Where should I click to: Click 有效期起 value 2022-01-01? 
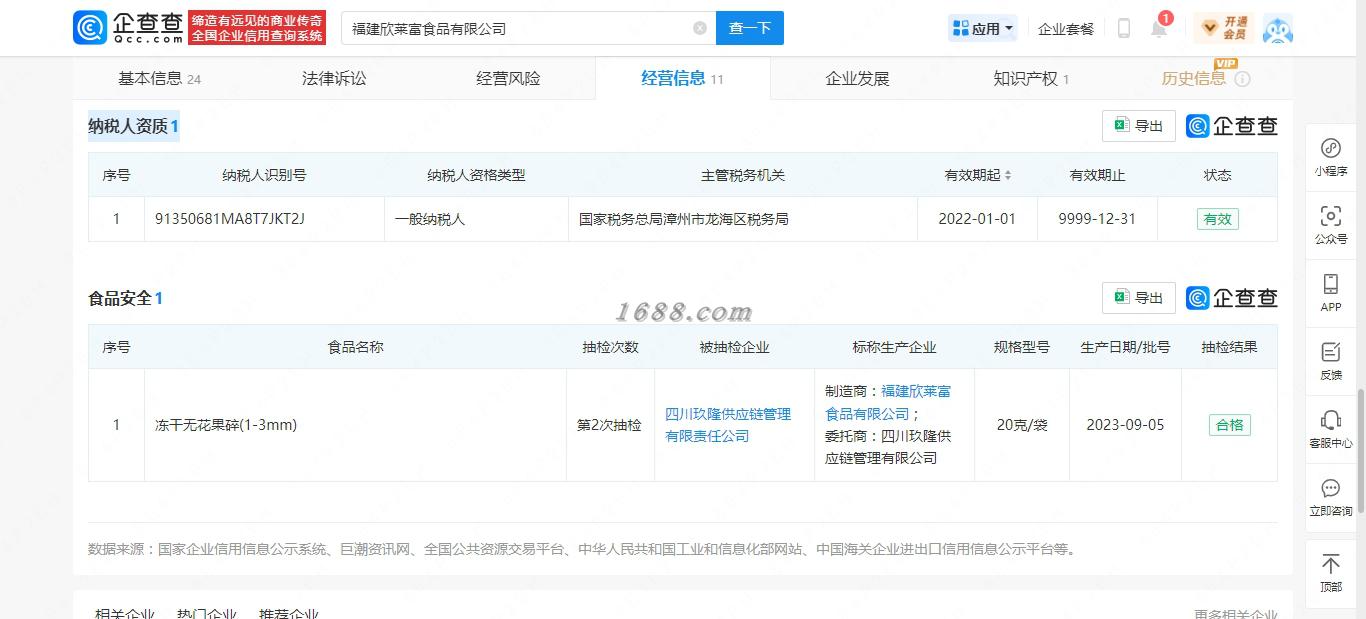pyautogui.click(x=977, y=219)
